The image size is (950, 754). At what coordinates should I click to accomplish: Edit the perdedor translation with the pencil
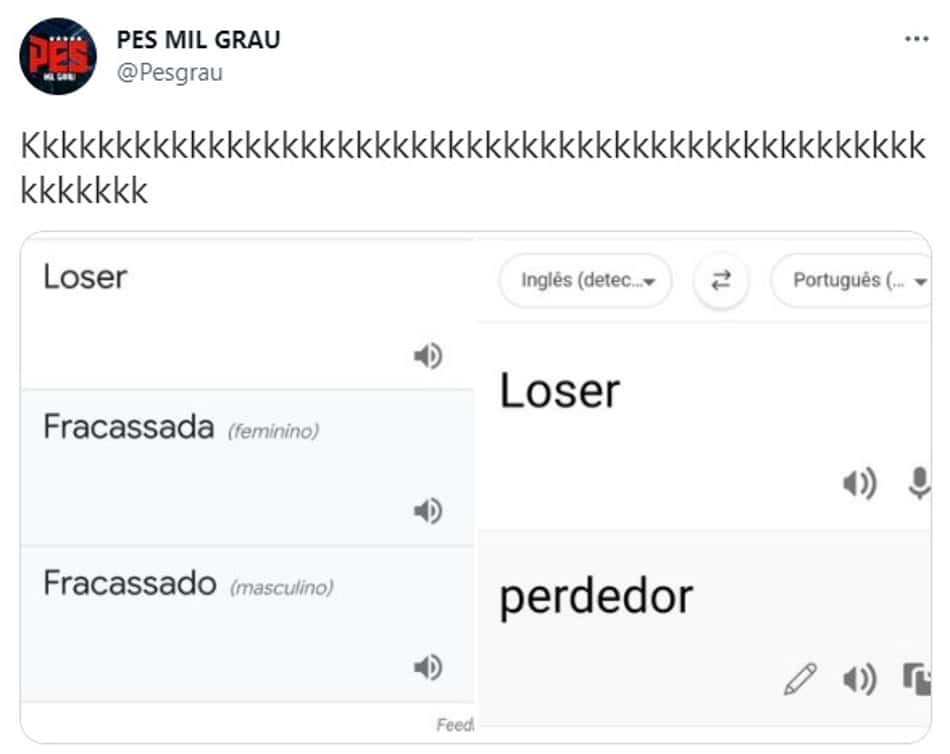[x=800, y=679]
